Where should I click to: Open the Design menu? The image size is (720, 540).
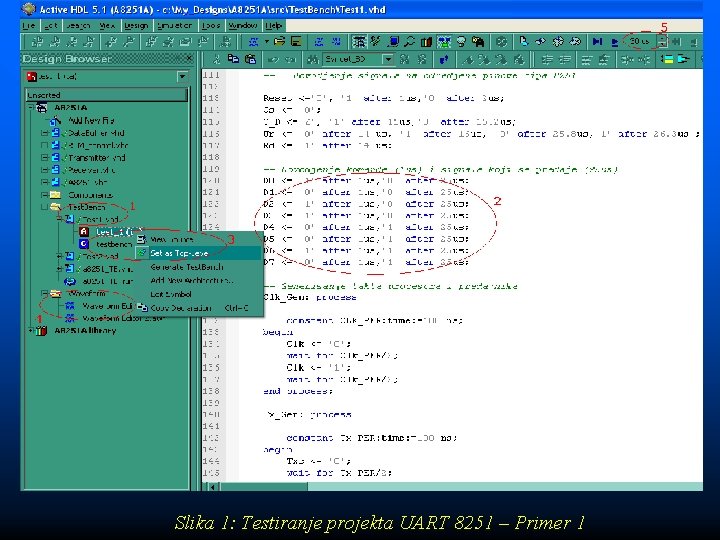coord(136,26)
